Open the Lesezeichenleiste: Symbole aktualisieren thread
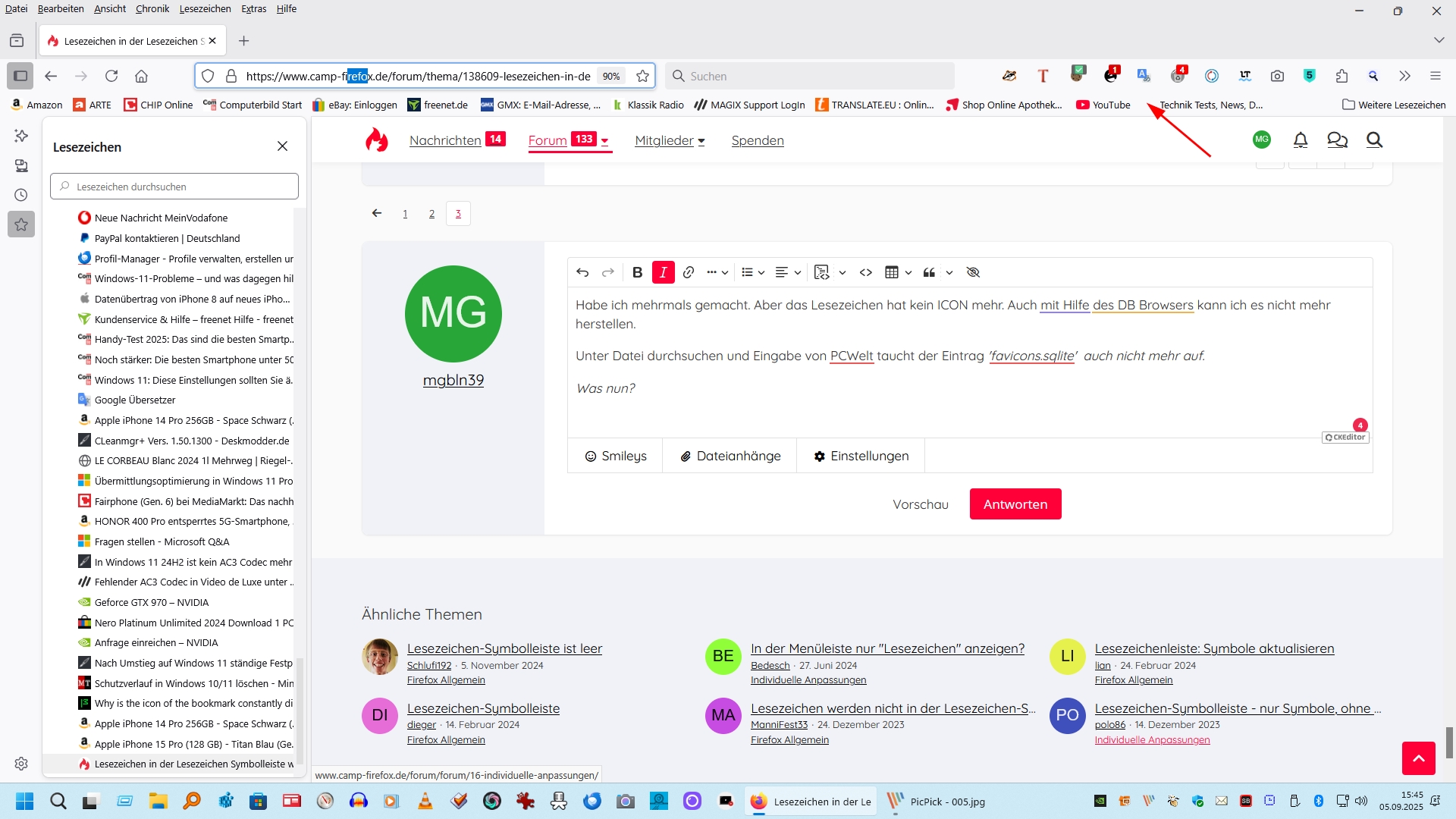The image size is (1456, 819). tap(1214, 648)
